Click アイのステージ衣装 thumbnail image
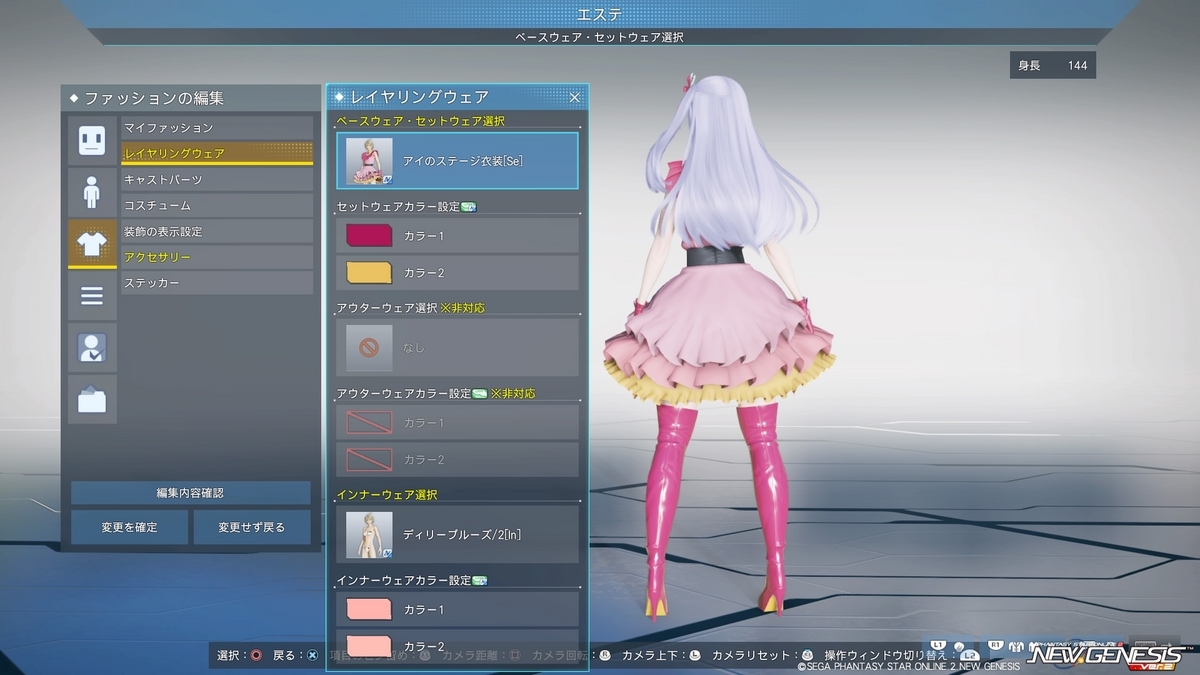The image size is (1200, 675). point(369,161)
